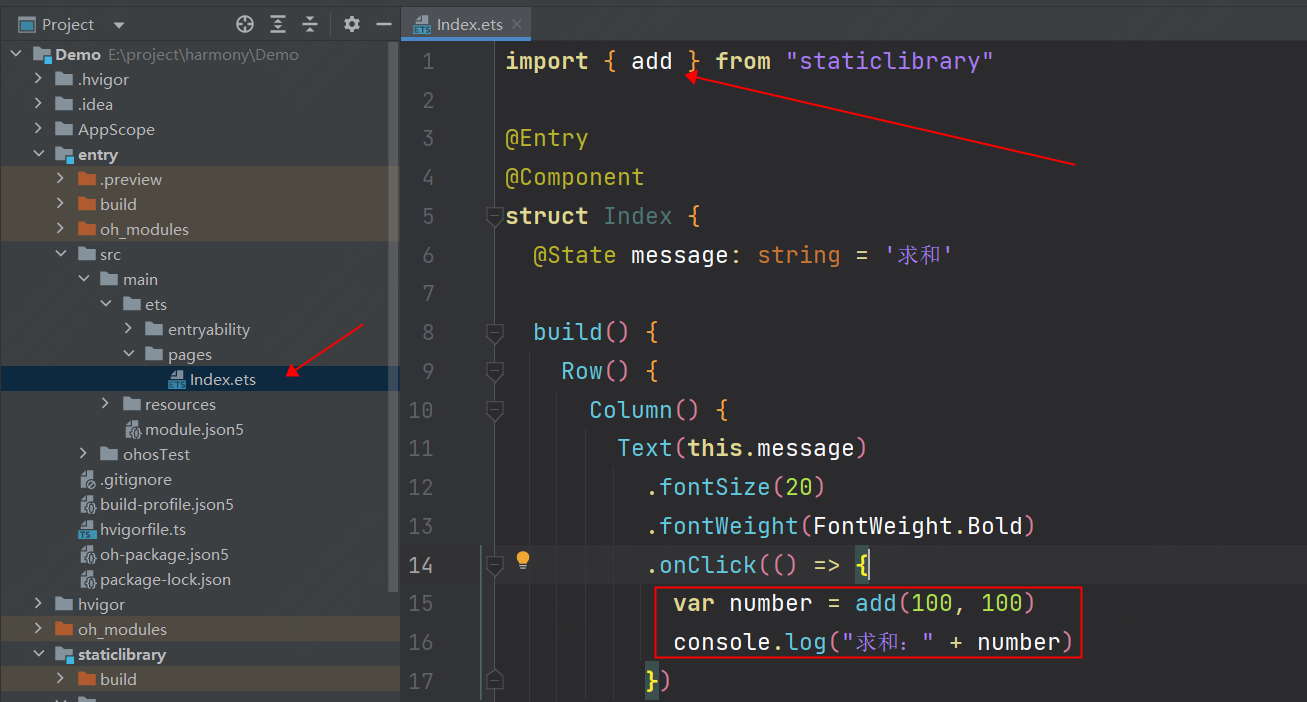The image size is (1307, 702).
Task: Hide the Project tool window
Action: pyautogui.click(x=382, y=24)
